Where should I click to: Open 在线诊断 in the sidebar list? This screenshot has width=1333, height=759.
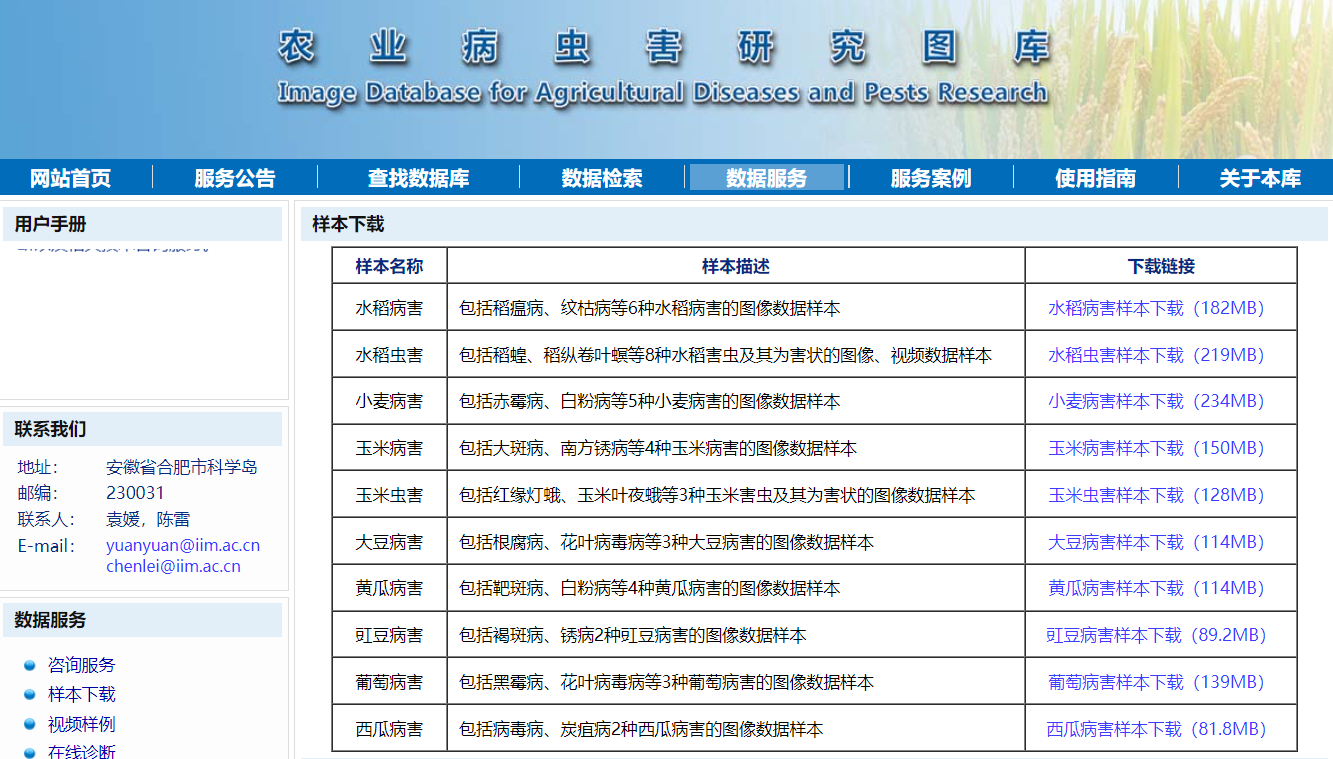82,752
